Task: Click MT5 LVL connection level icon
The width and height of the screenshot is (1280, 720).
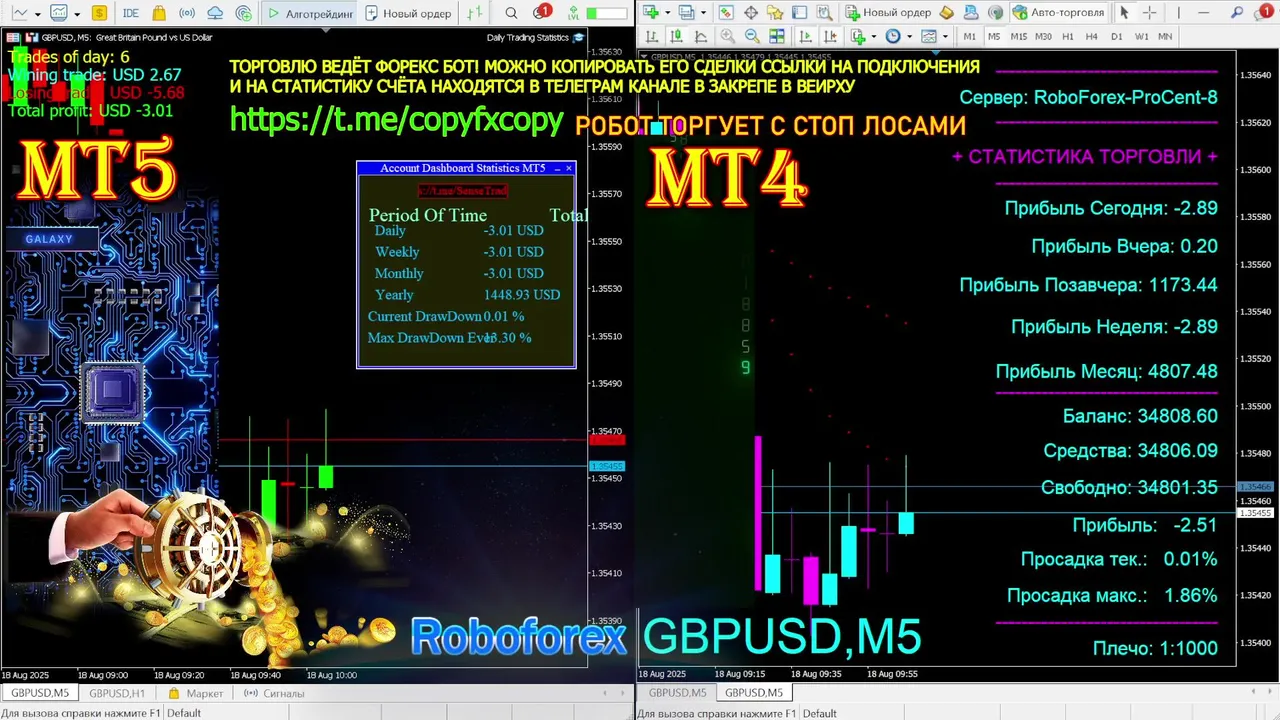Action: [x=573, y=13]
